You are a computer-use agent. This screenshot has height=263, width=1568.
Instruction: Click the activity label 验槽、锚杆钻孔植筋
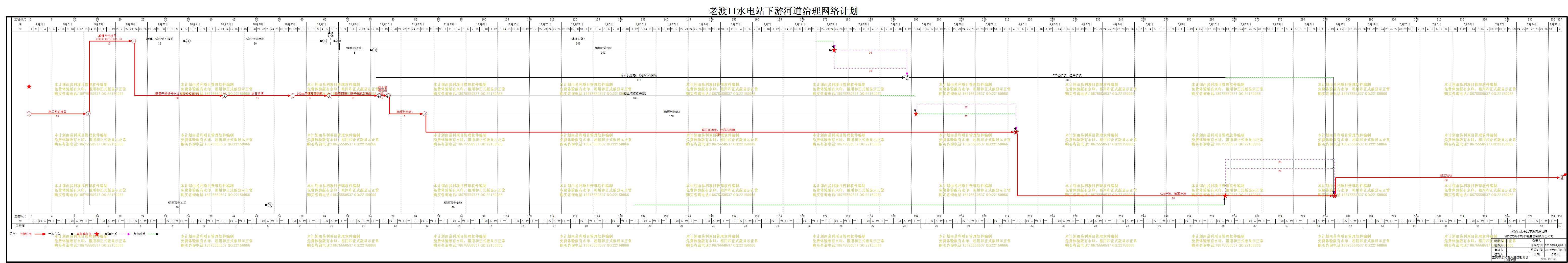(x=159, y=39)
